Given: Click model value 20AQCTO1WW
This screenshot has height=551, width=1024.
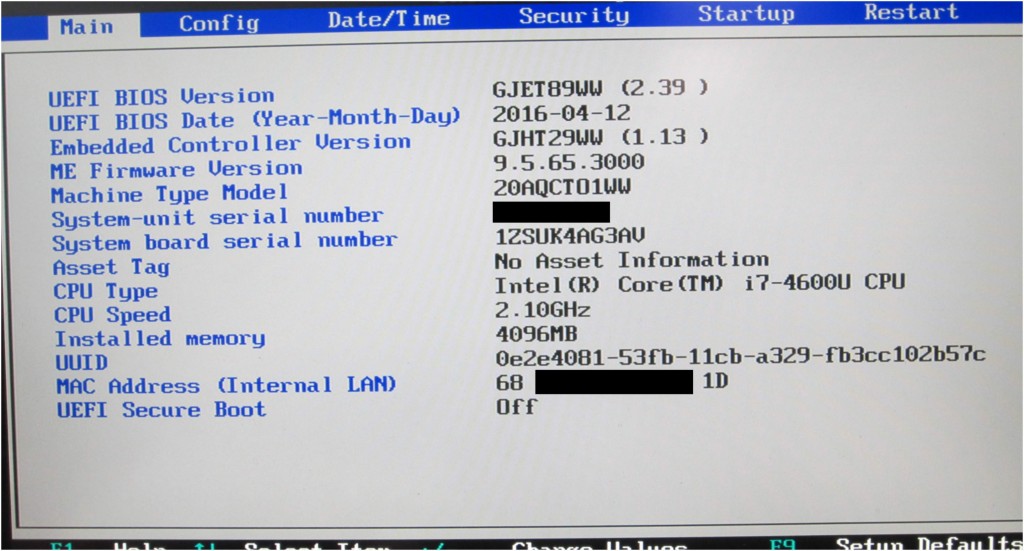Looking at the screenshot, I should tap(562, 187).
